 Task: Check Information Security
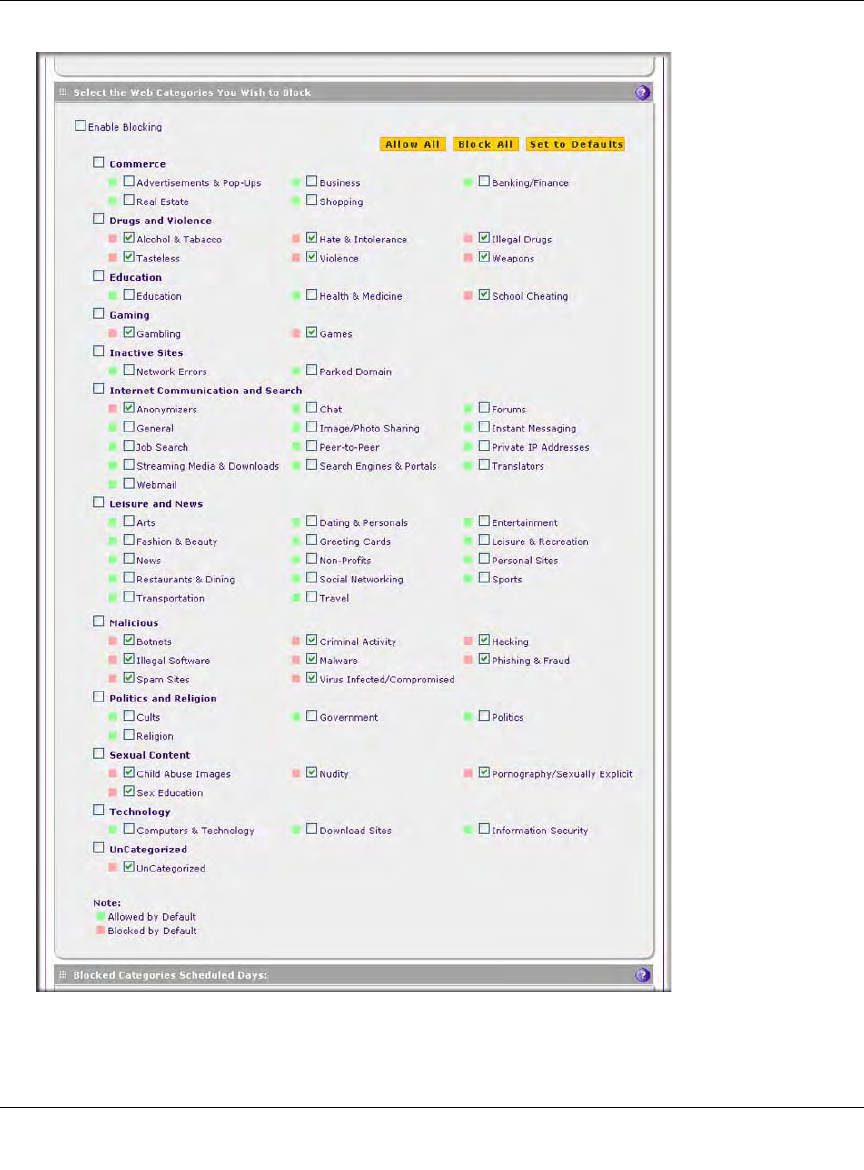coord(484,829)
